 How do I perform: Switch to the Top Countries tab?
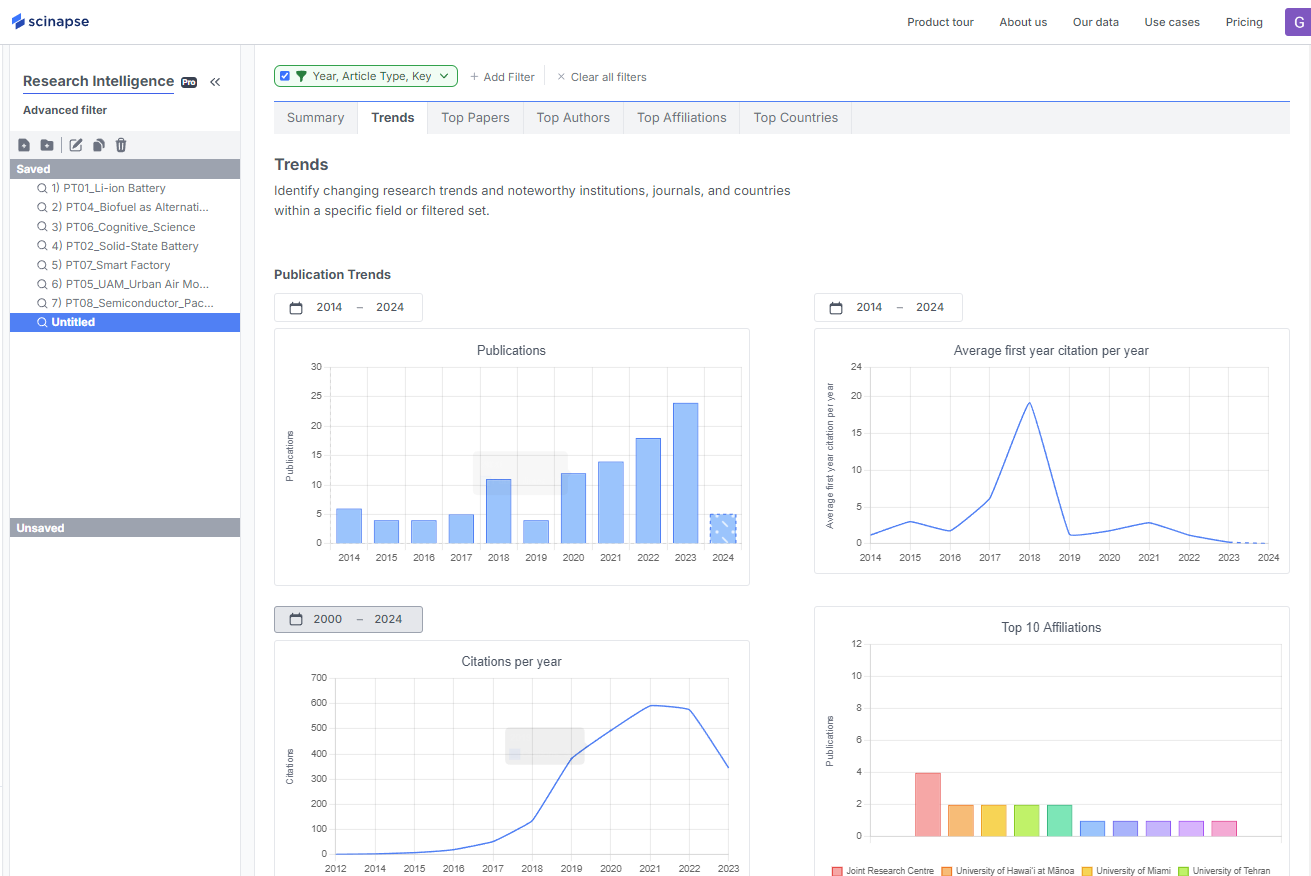[x=795, y=118]
